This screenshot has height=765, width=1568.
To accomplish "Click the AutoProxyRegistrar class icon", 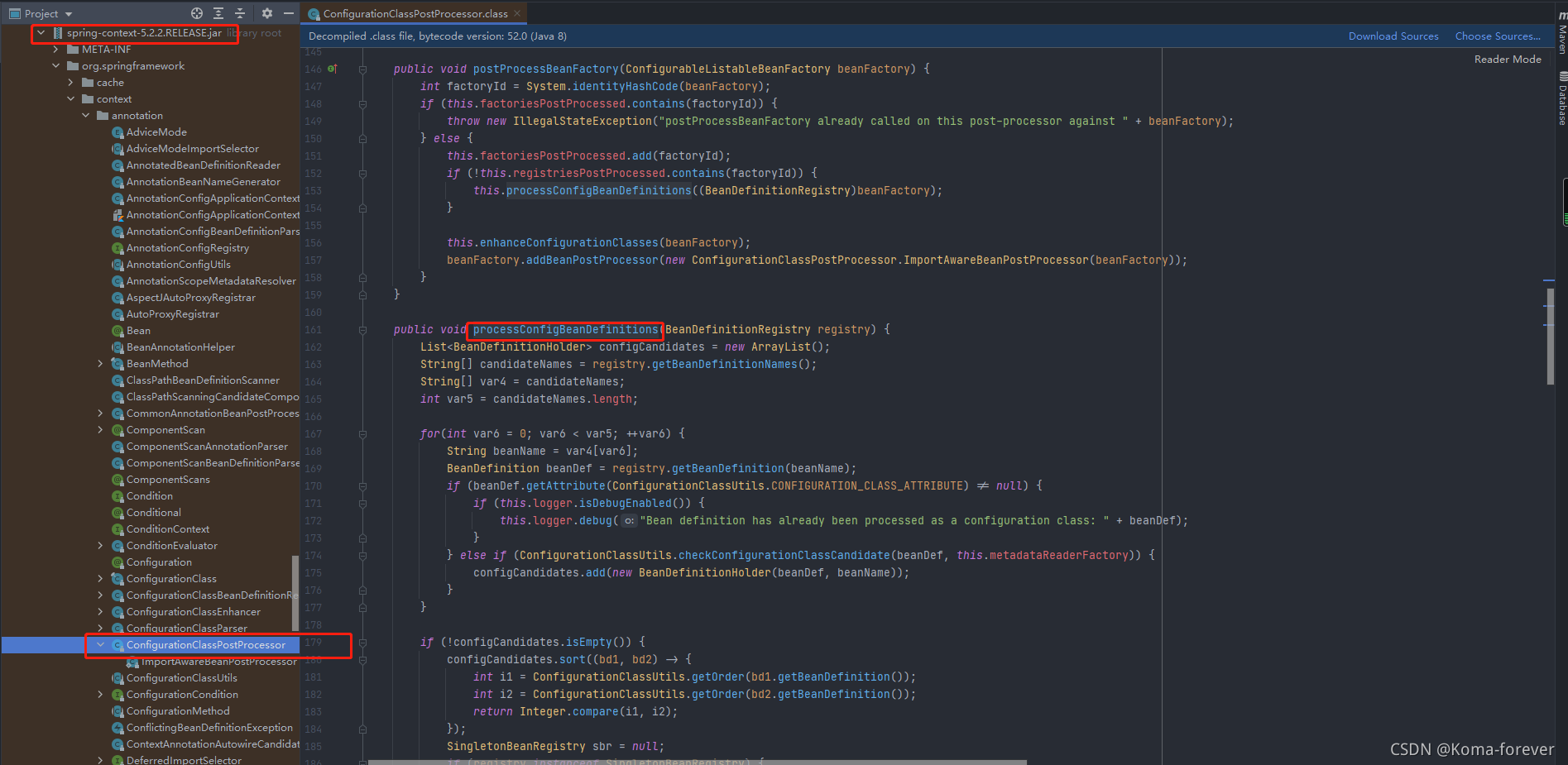I will click(x=118, y=314).
